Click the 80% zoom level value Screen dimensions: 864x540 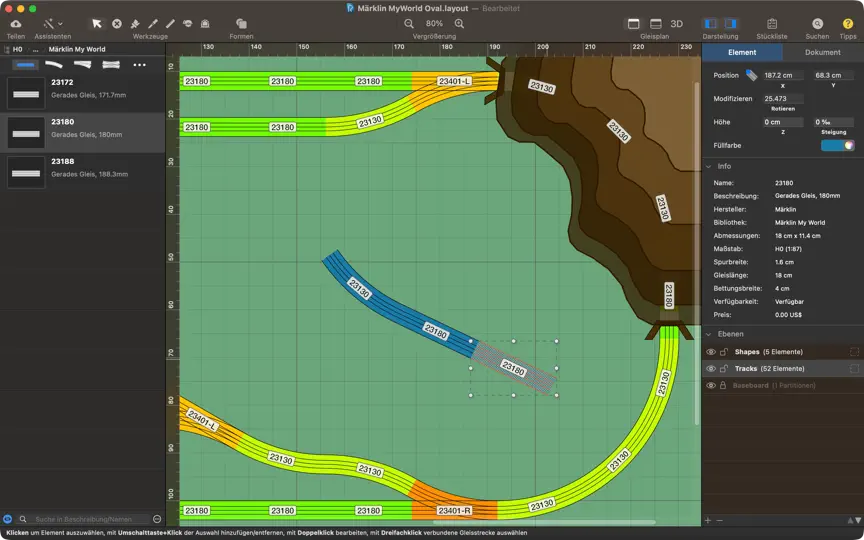[x=434, y=24]
